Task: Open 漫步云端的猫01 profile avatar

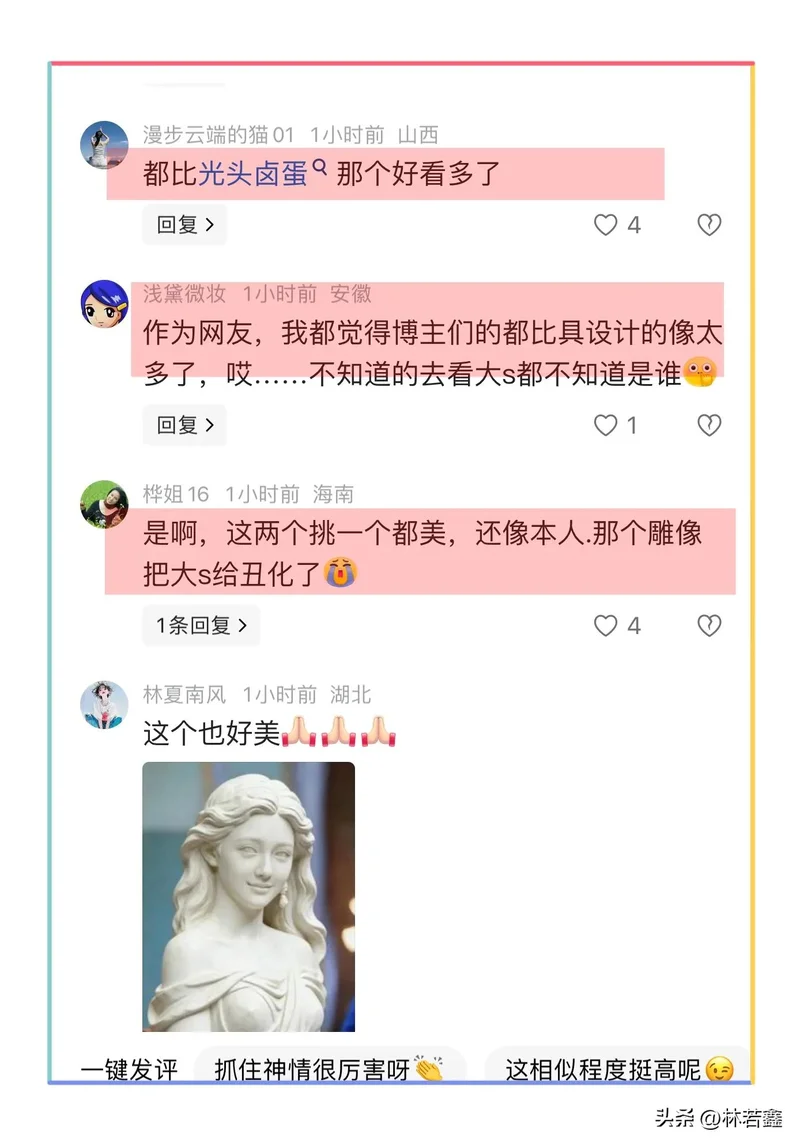Action: coord(104,145)
